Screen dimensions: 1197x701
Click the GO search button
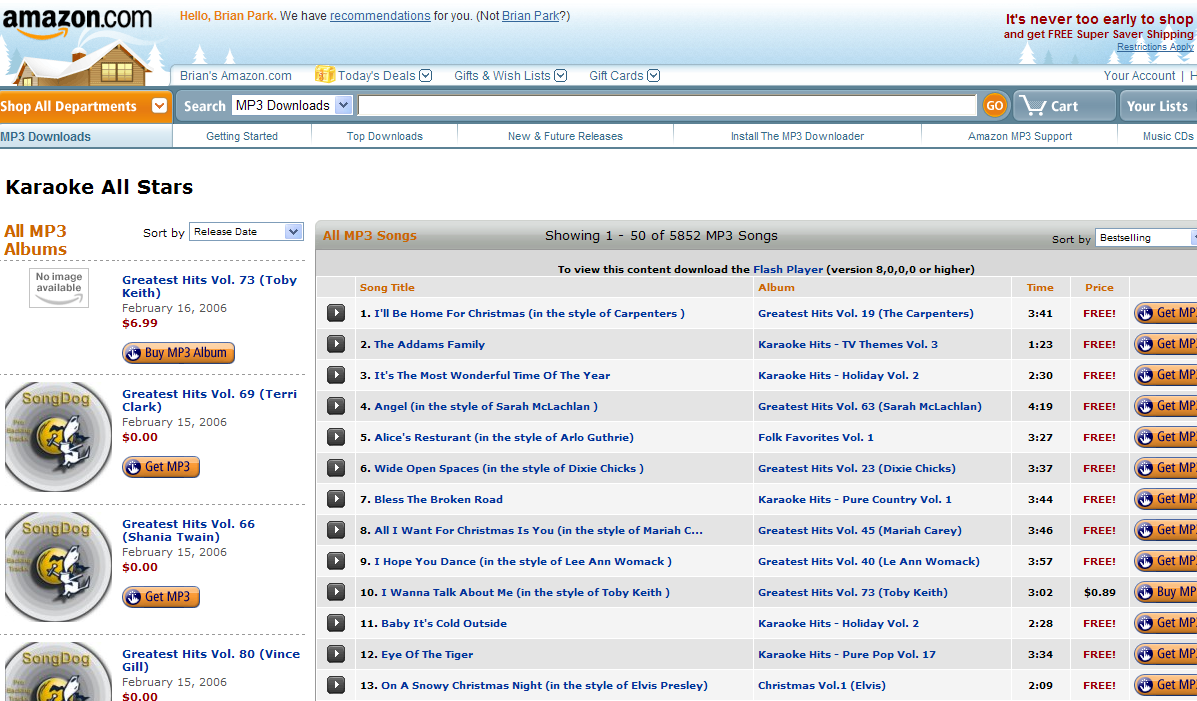(x=994, y=106)
